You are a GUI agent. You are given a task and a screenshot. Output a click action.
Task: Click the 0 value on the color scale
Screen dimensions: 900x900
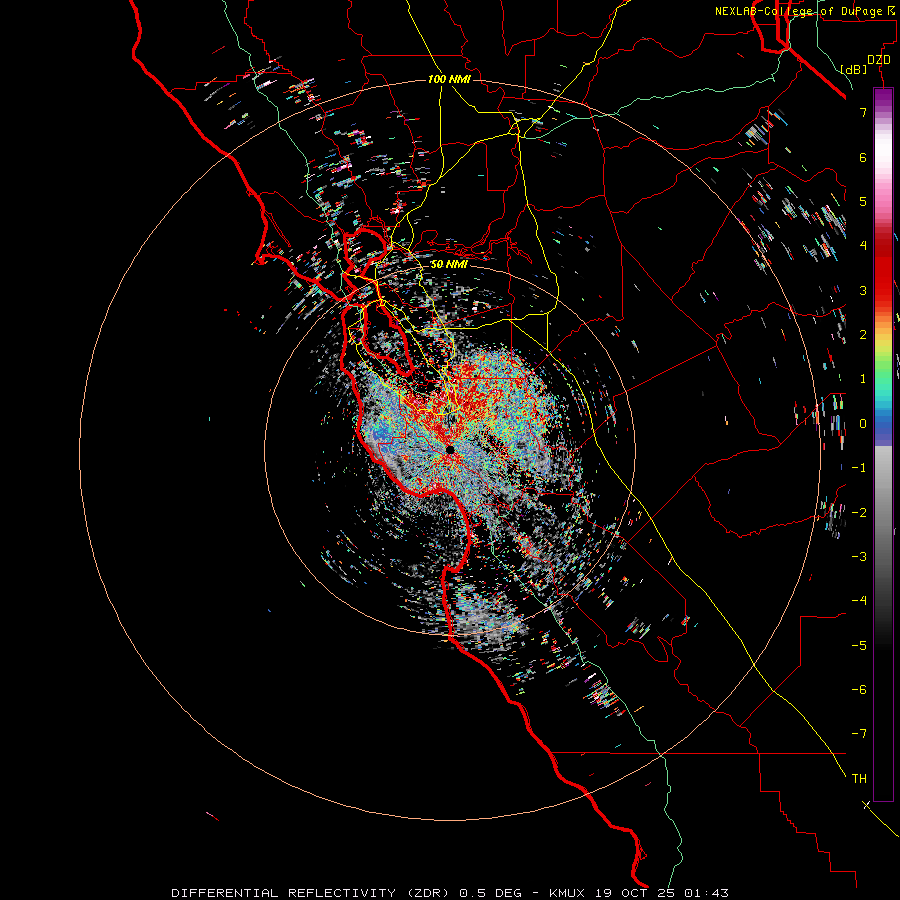pyautogui.click(x=863, y=424)
